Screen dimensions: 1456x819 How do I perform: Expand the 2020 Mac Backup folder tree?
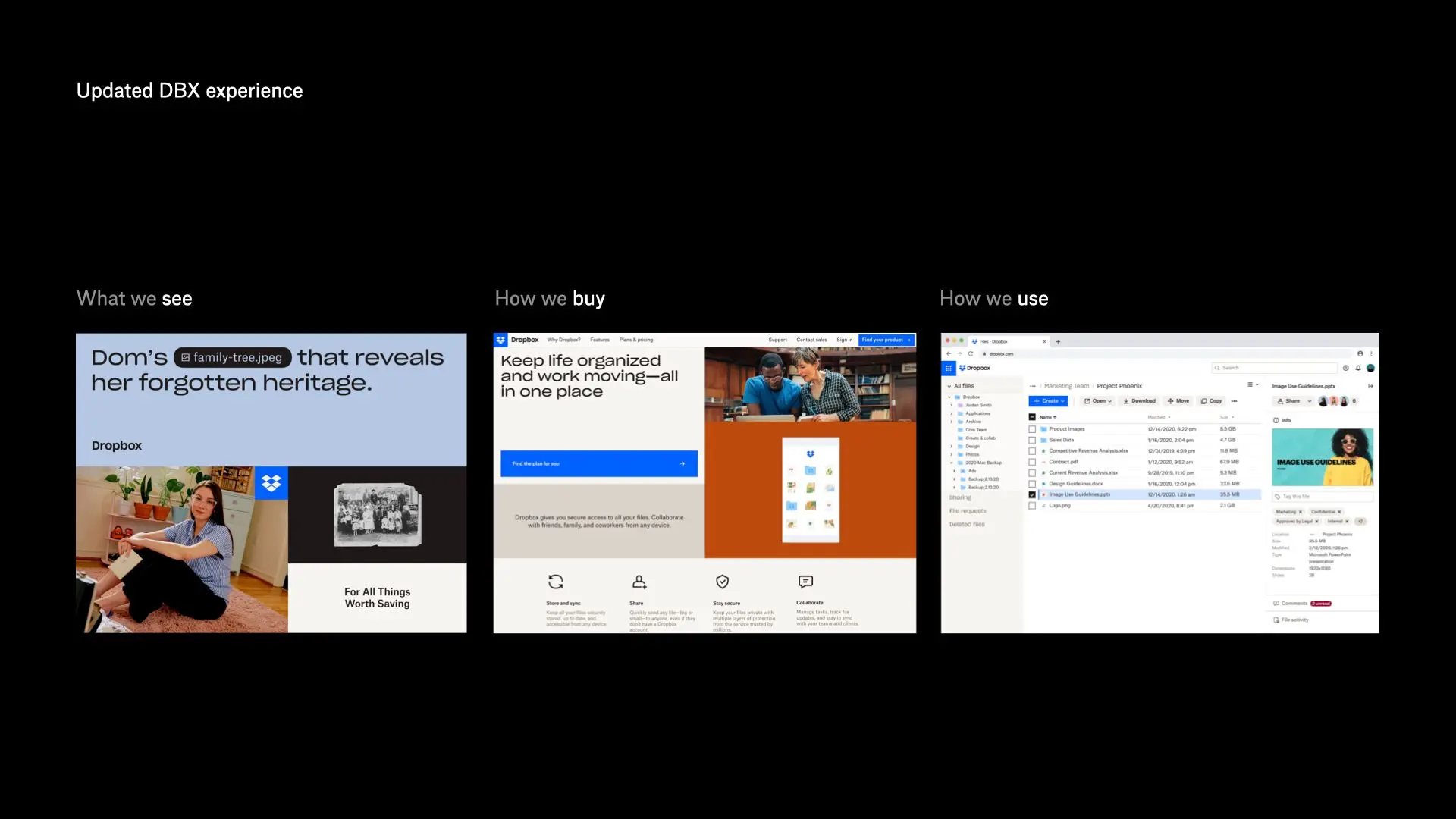(x=952, y=463)
